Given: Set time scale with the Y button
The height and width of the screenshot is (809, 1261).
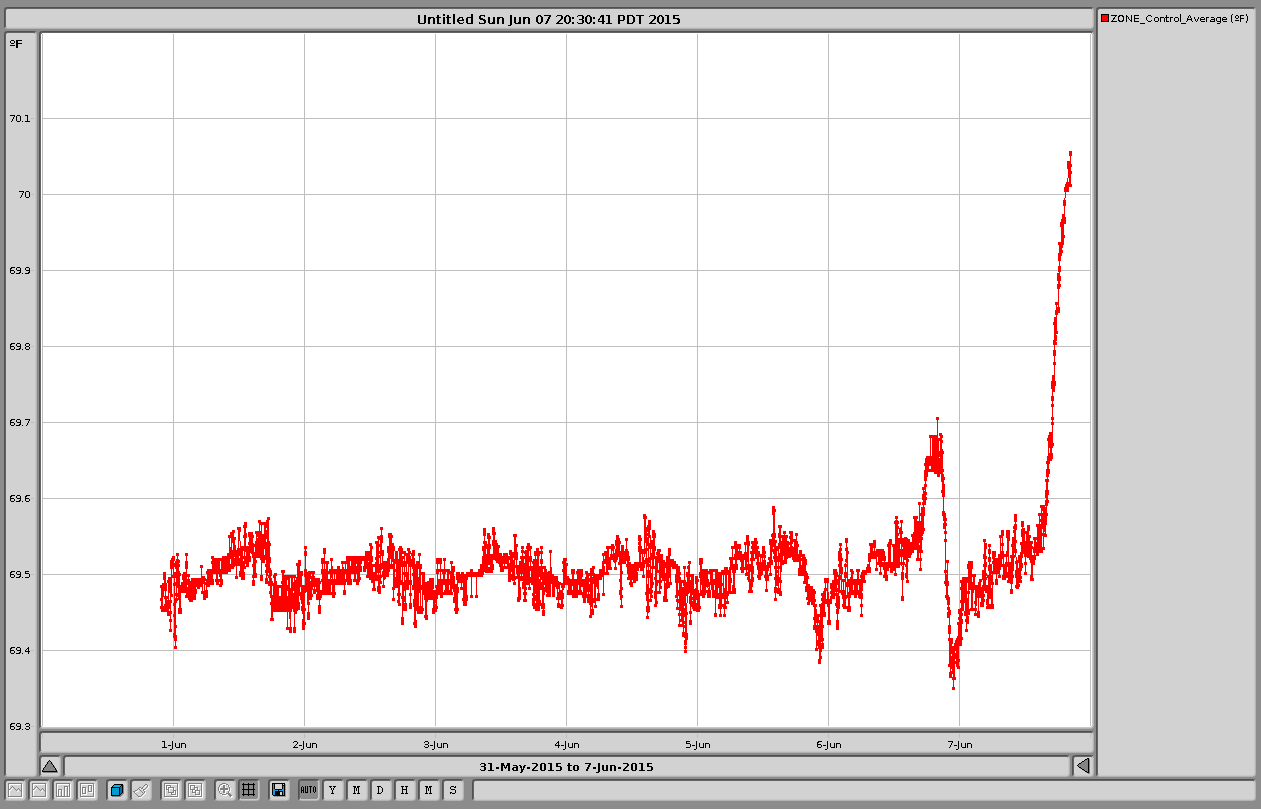Looking at the screenshot, I should pos(332,790).
